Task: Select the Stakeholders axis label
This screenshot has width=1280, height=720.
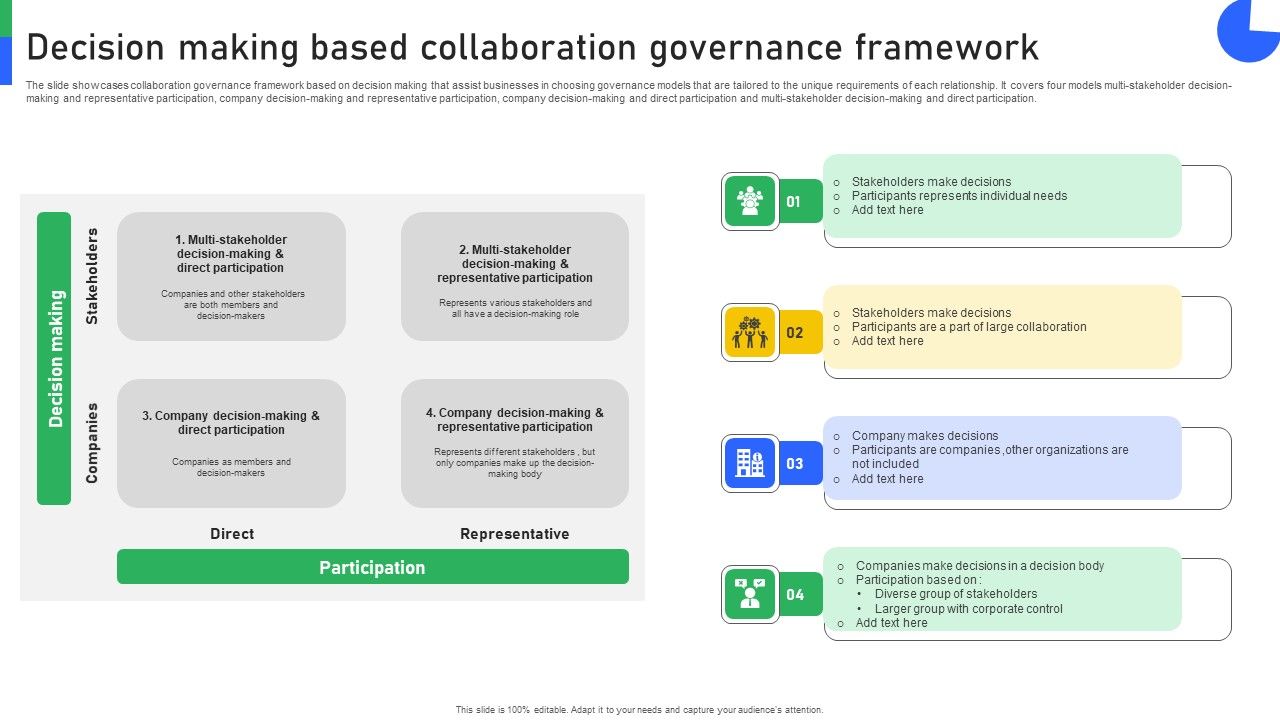Action: tap(92, 276)
